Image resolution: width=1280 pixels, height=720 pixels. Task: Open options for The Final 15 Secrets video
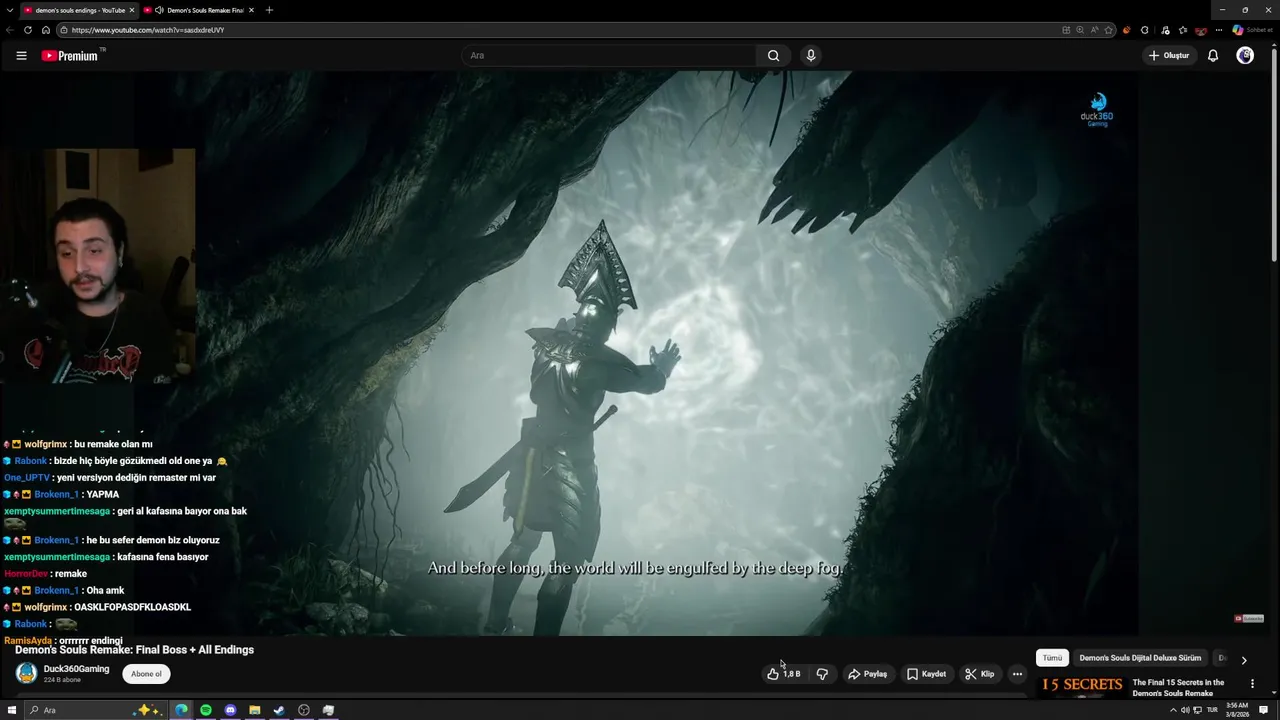click(x=1252, y=684)
